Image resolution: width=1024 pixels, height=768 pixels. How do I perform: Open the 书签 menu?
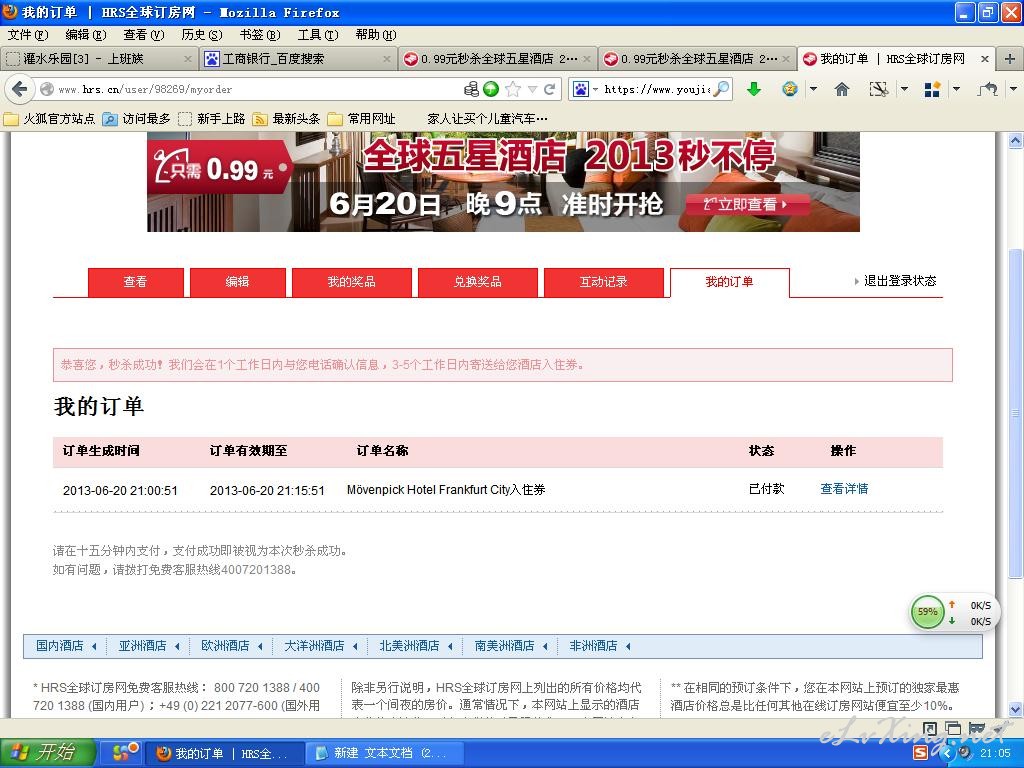[259, 35]
